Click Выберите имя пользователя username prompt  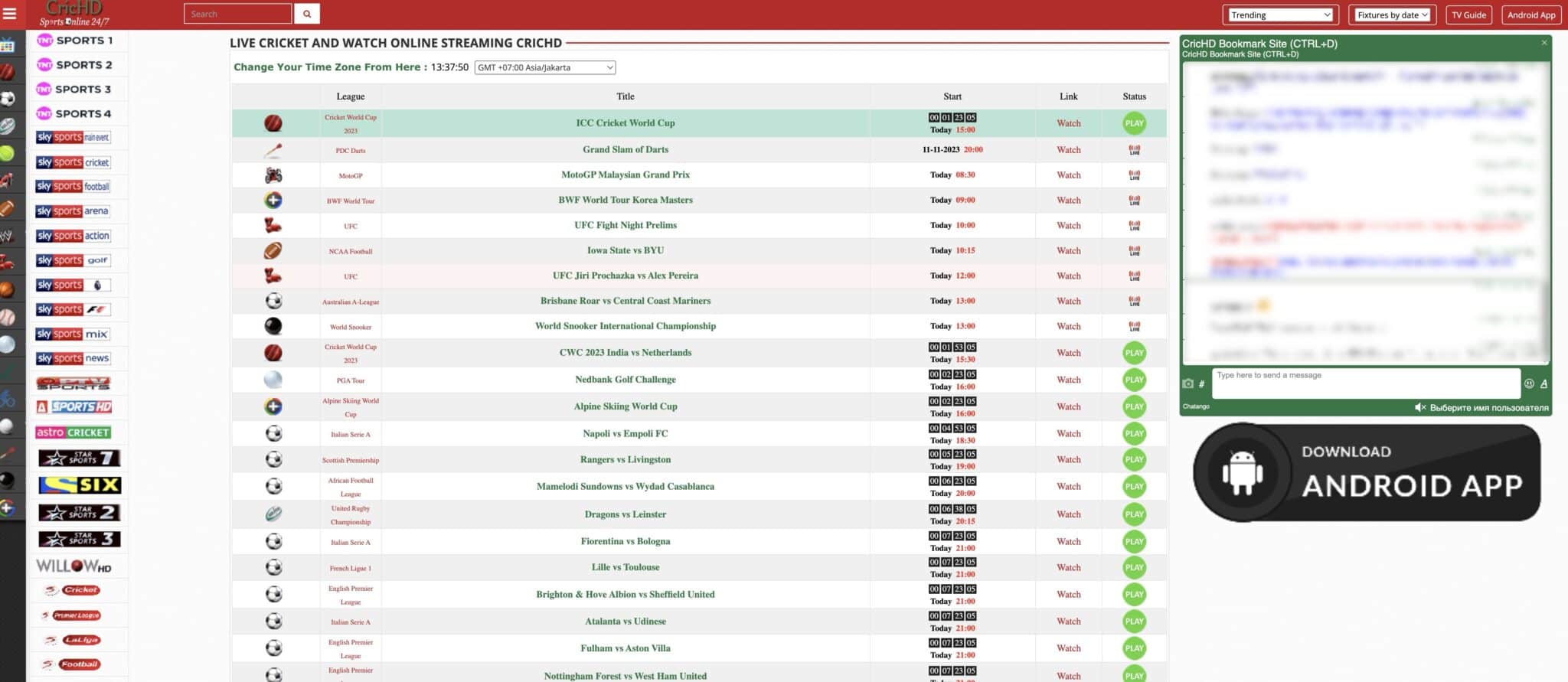tap(1488, 408)
